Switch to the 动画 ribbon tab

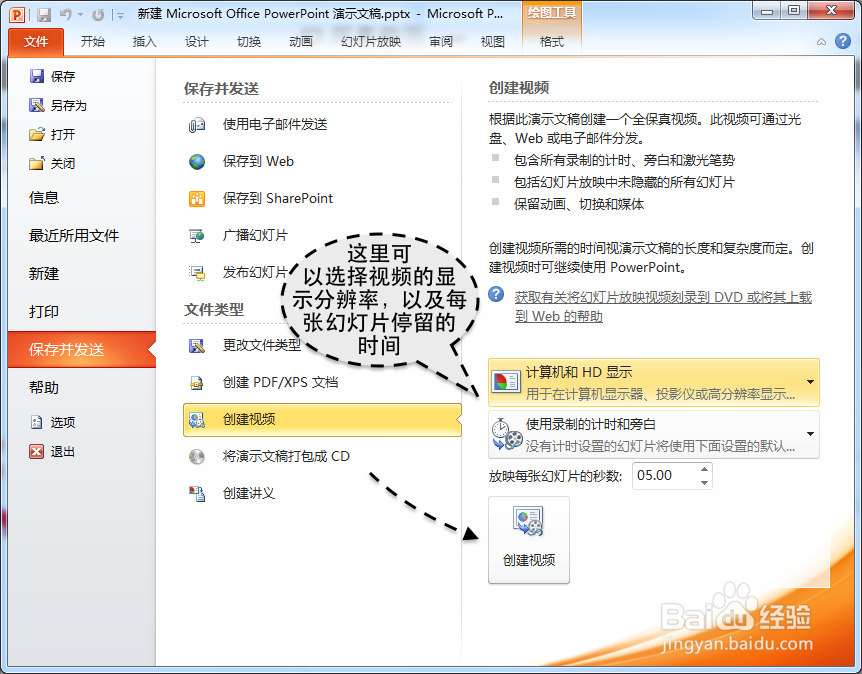coord(300,43)
